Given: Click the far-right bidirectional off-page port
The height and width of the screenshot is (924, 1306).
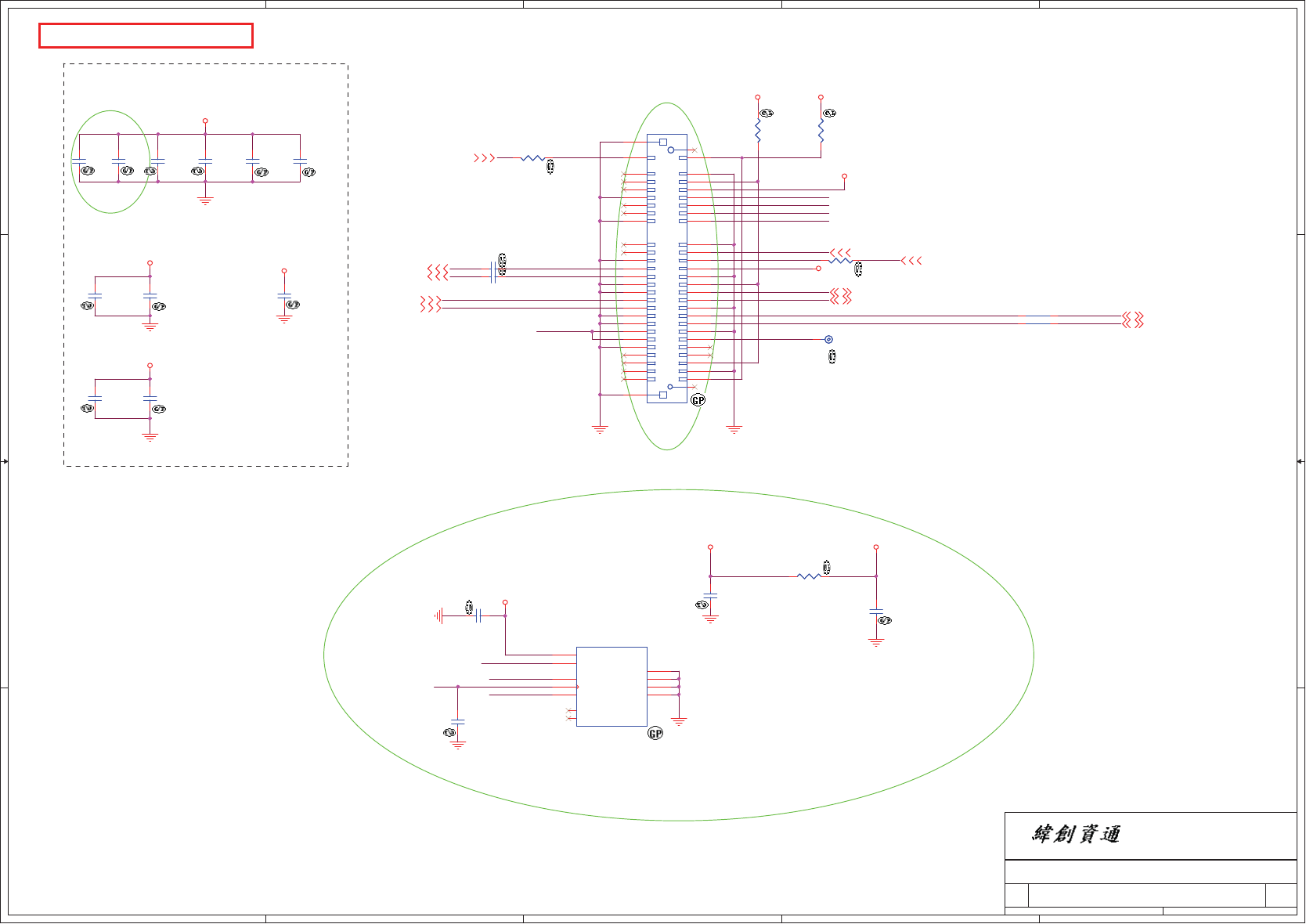Looking at the screenshot, I should coord(1133,319).
